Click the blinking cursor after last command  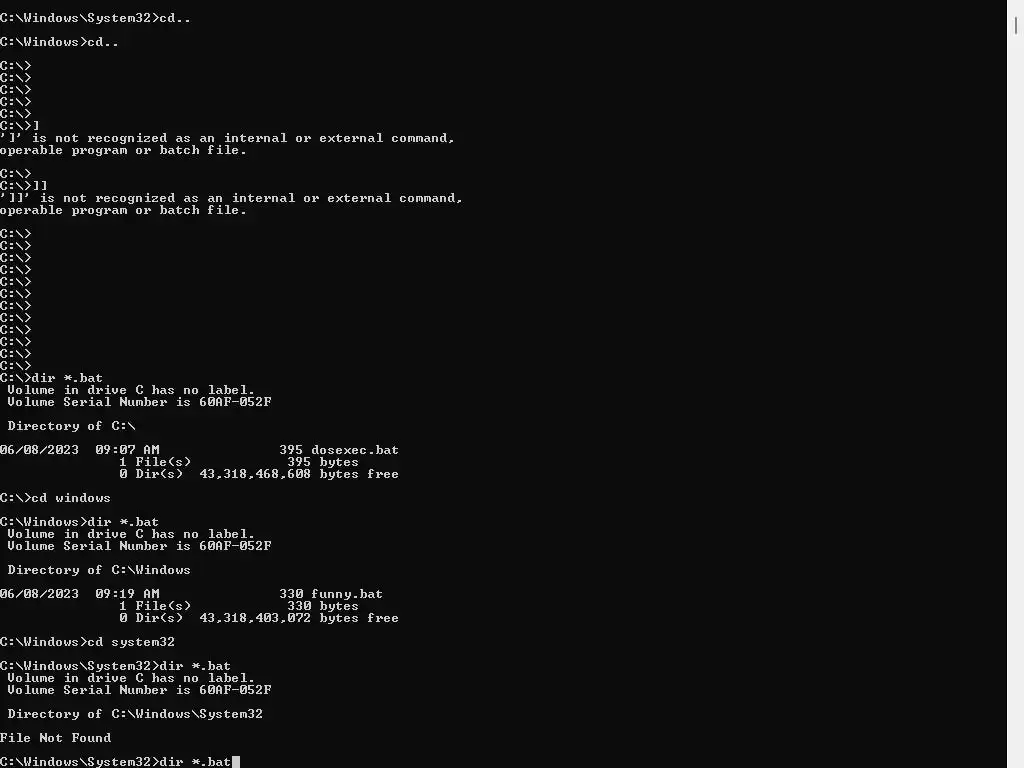pos(236,761)
